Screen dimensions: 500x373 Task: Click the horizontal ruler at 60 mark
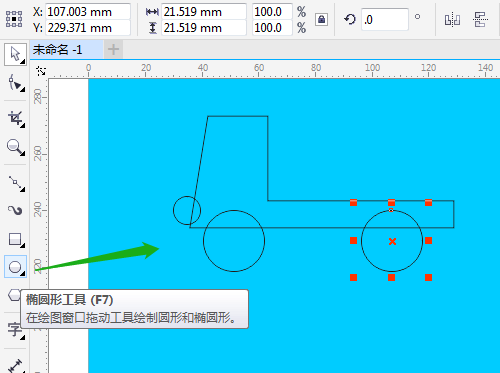(x=259, y=68)
